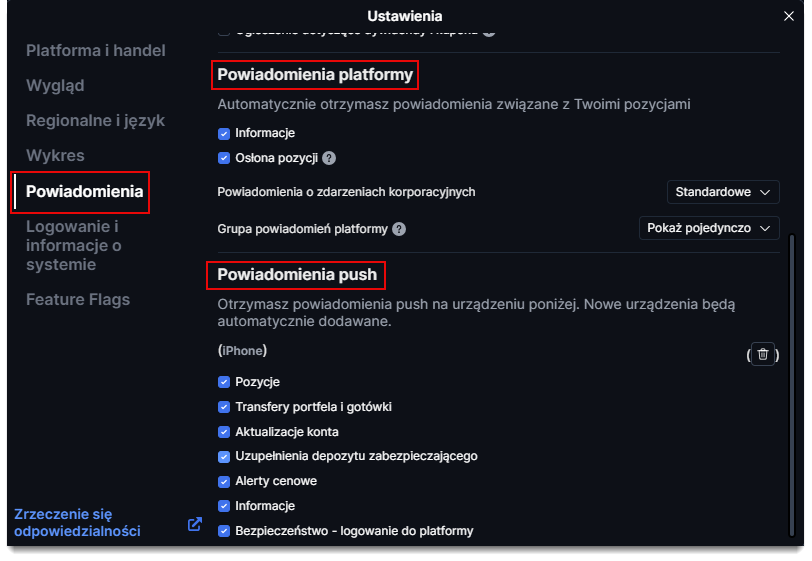This screenshot has width=812, height=561.
Task: Click external link icon near Zrzeczenie się odpowiedzialności
Action: (195, 523)
